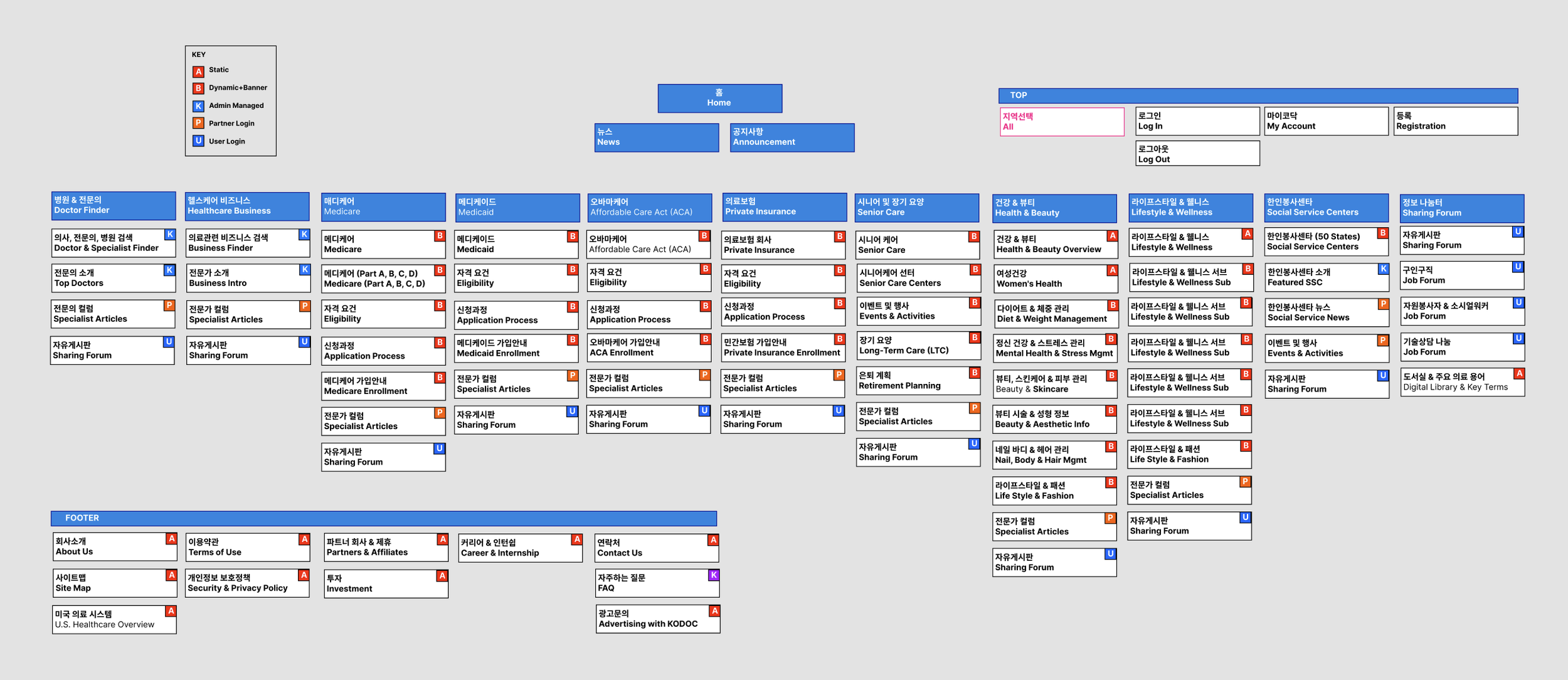
Task: Select the blue FOOTER header bar
Action: 383,518
